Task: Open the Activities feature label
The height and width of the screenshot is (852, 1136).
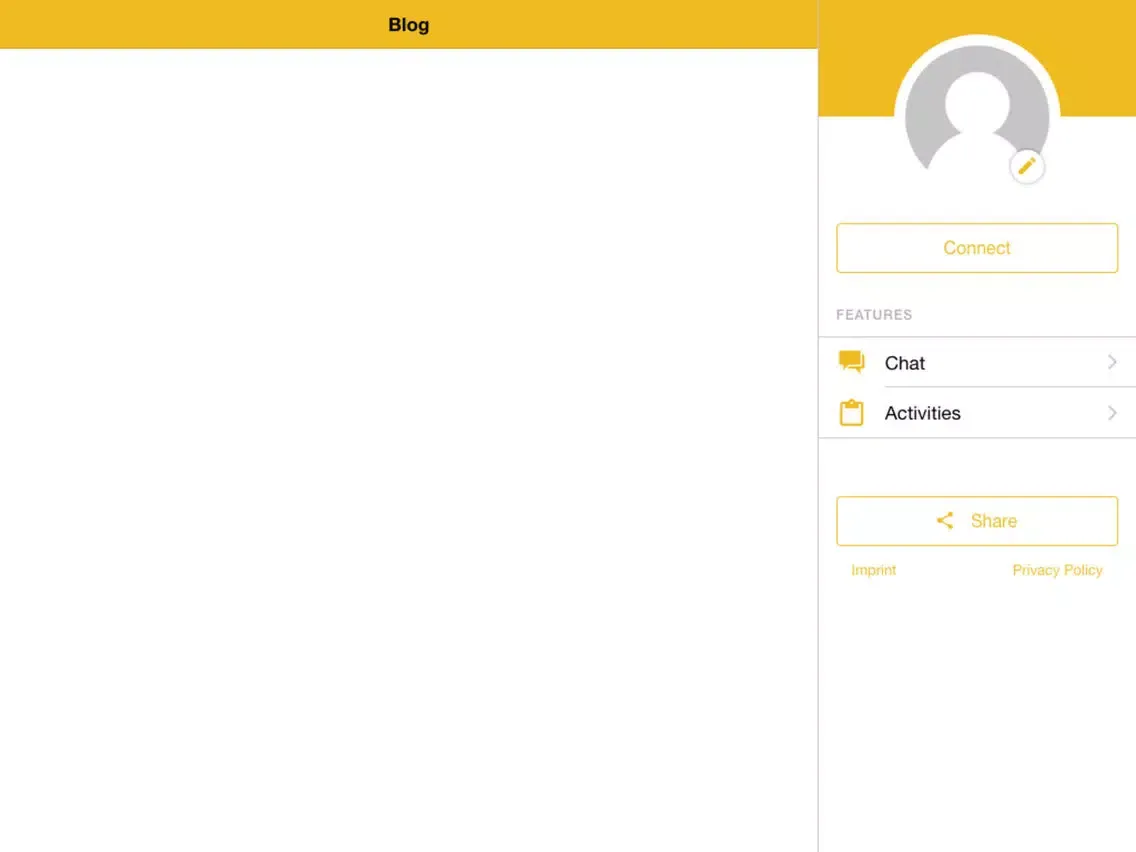Action: click(x=922, y=413)
